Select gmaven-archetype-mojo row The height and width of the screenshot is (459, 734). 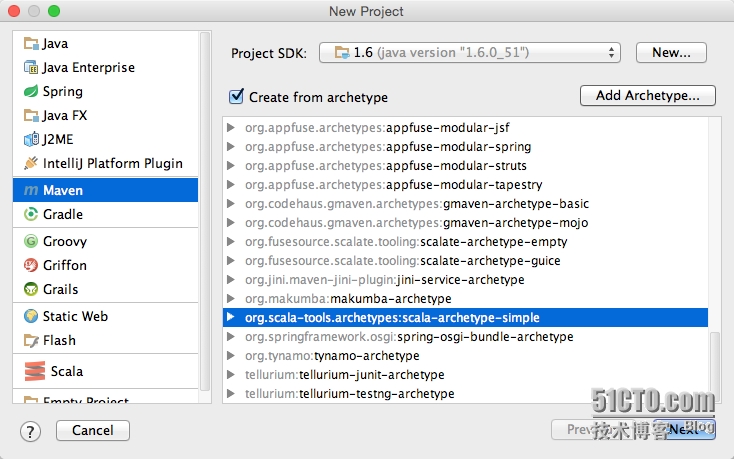click(465, 223)
